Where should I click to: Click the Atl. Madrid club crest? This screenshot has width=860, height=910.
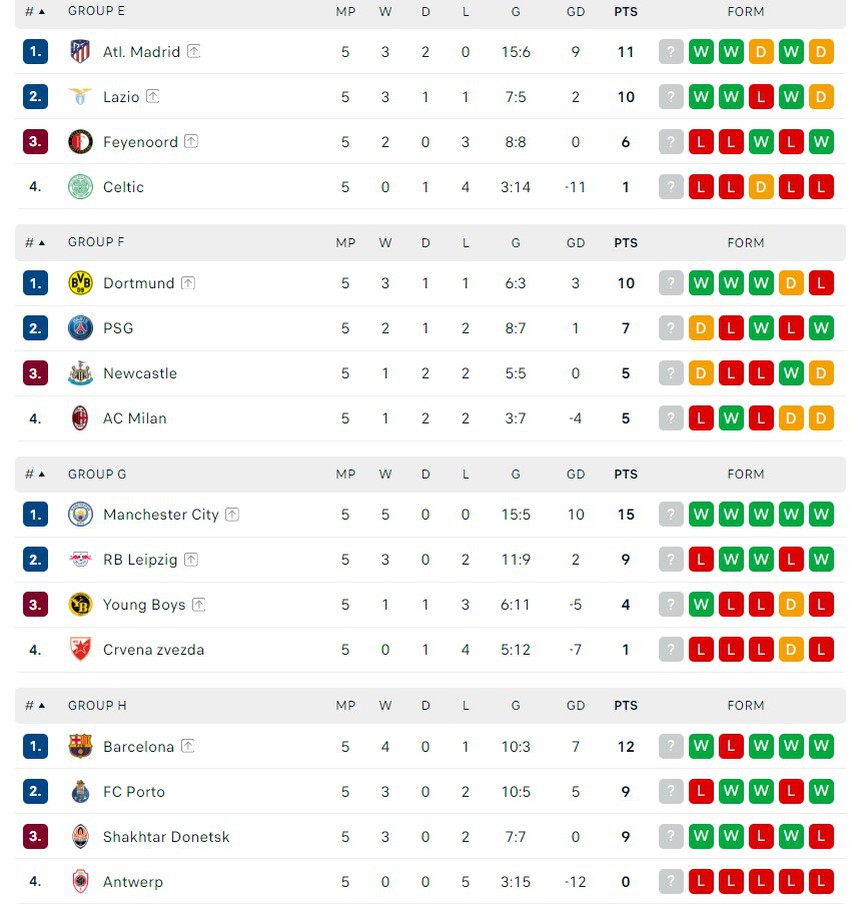tap(80, 52)
